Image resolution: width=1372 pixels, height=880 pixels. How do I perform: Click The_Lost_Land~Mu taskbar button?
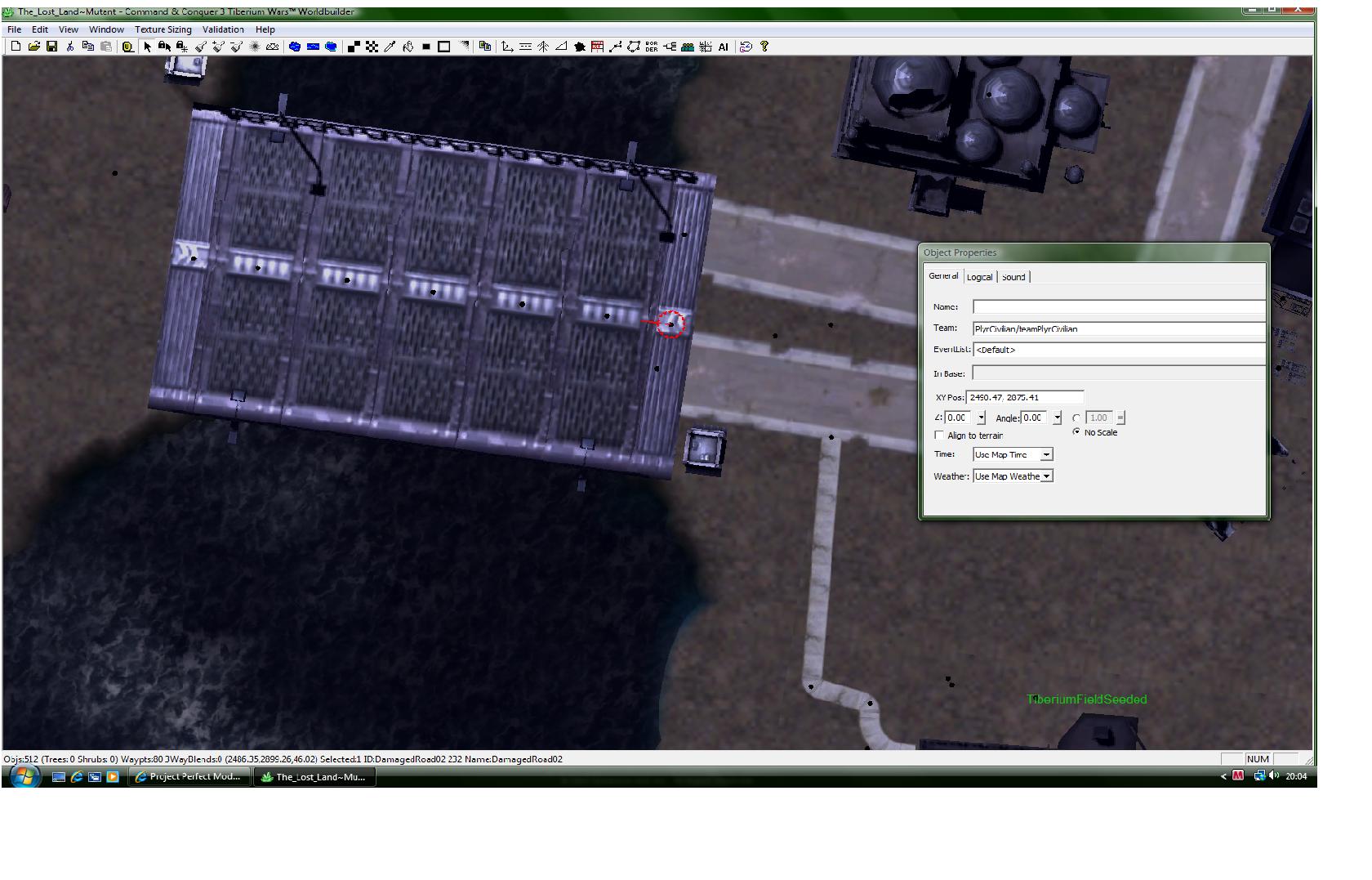click(x=314, y=776)
